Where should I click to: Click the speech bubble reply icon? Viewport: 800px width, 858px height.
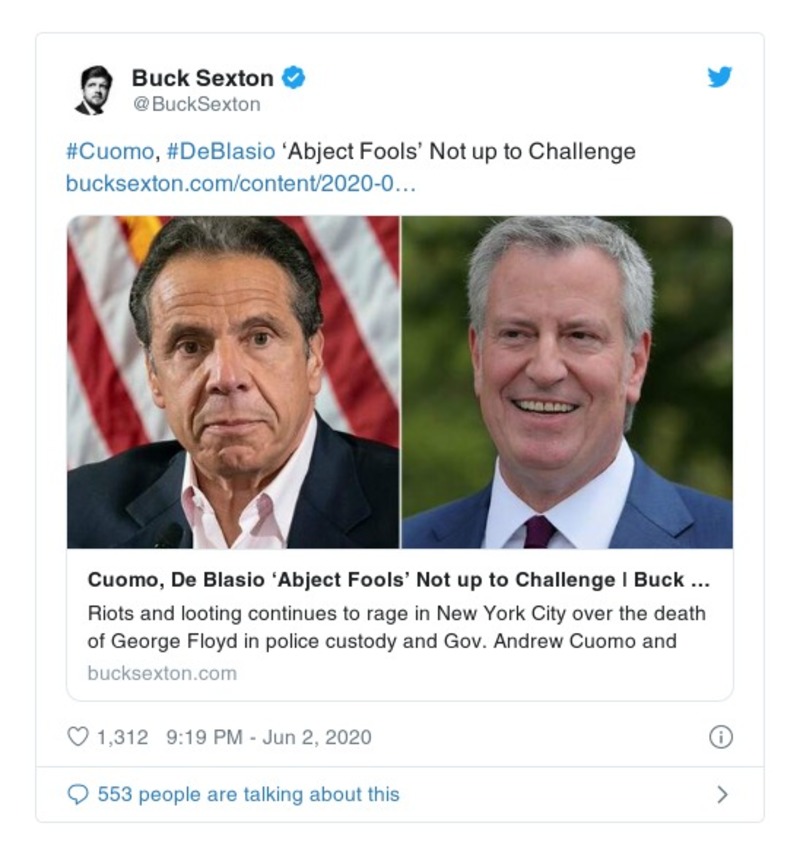77,794
